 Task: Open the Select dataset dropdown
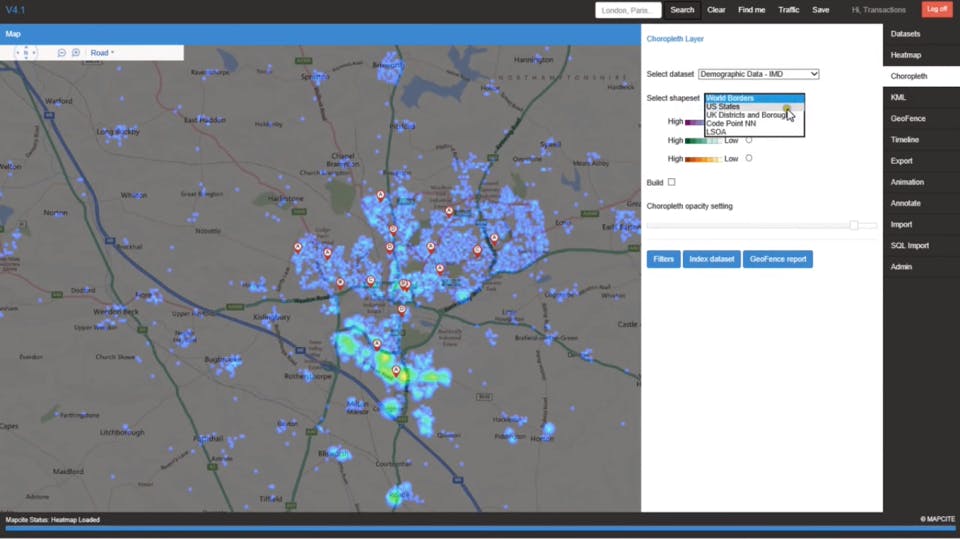pos(758,74)
